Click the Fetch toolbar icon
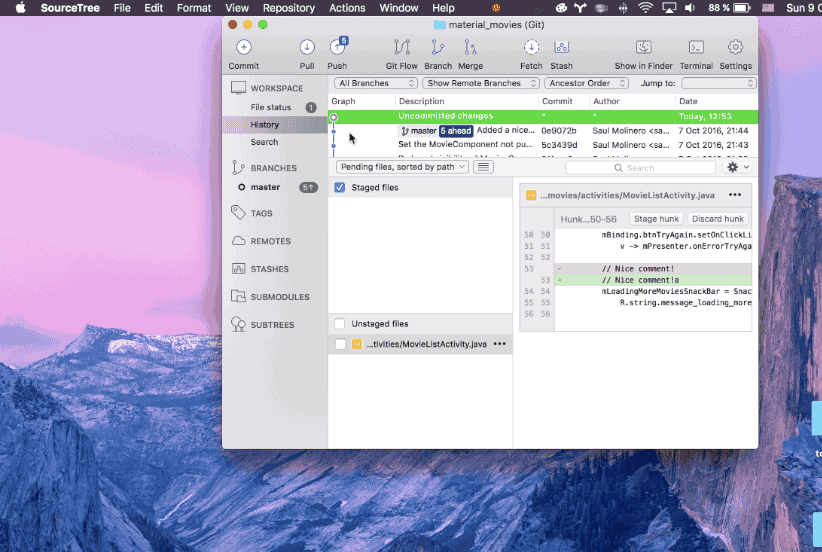The height and width of the screenshot is (552, 822). pos(531,48)
